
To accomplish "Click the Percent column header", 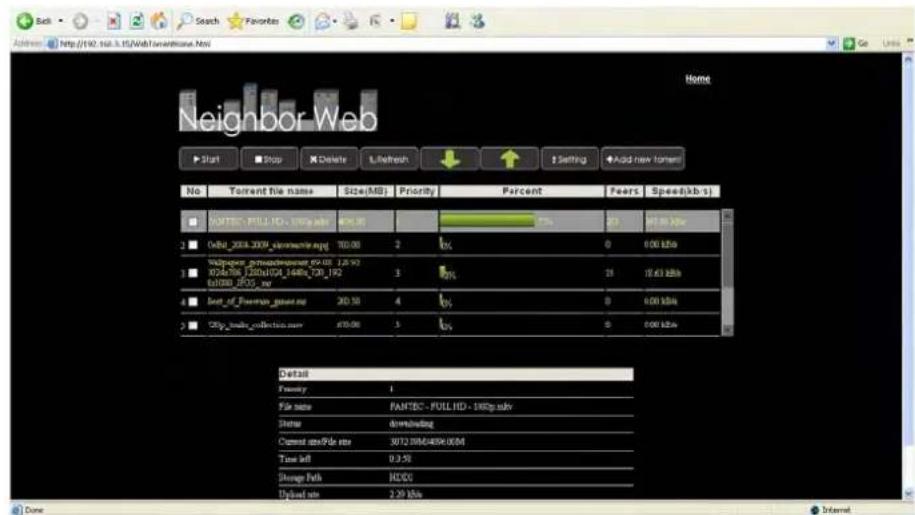I will [522, 191].
